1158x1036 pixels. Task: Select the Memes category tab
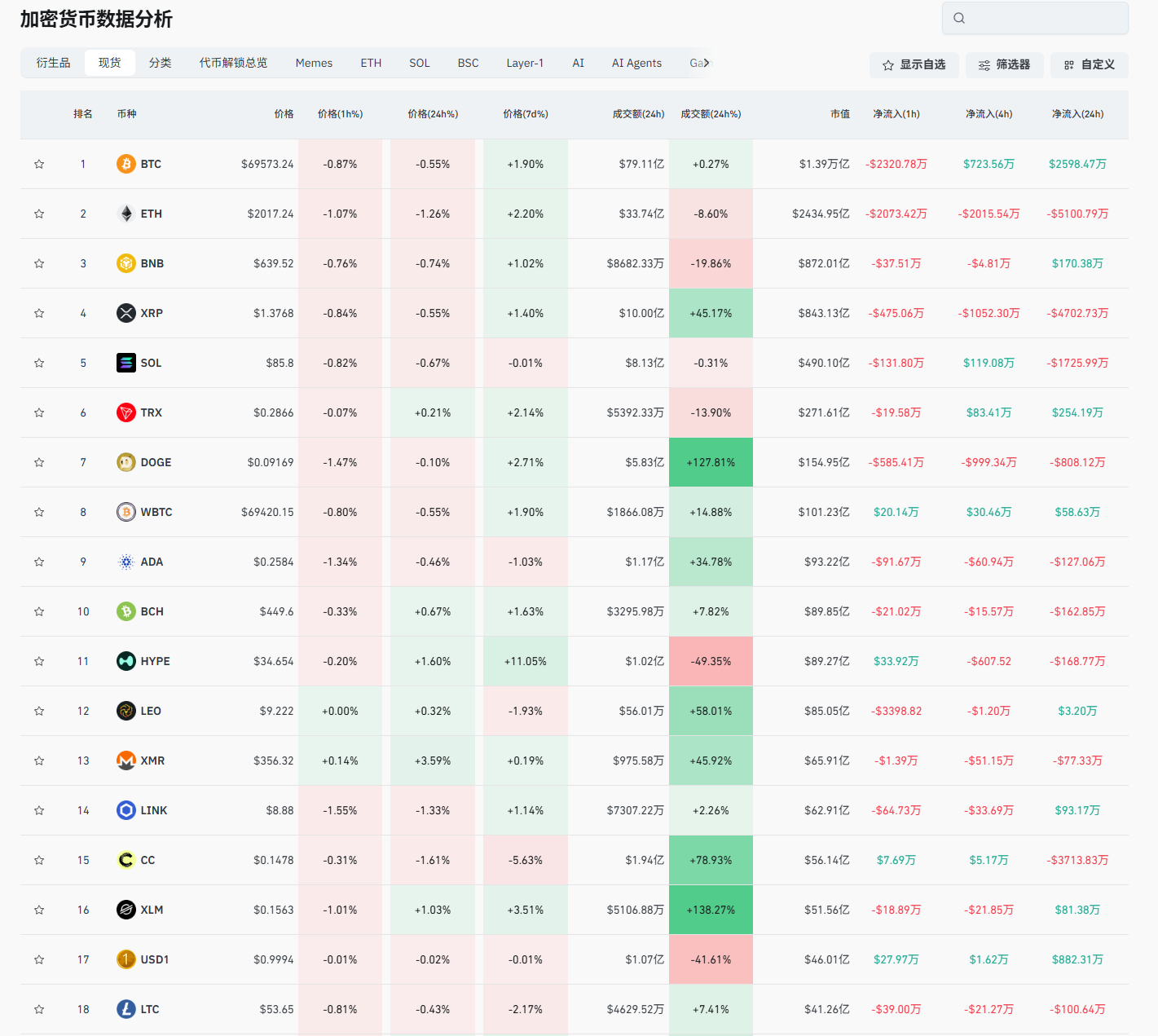pyautogui.click(x=314, y=63)
